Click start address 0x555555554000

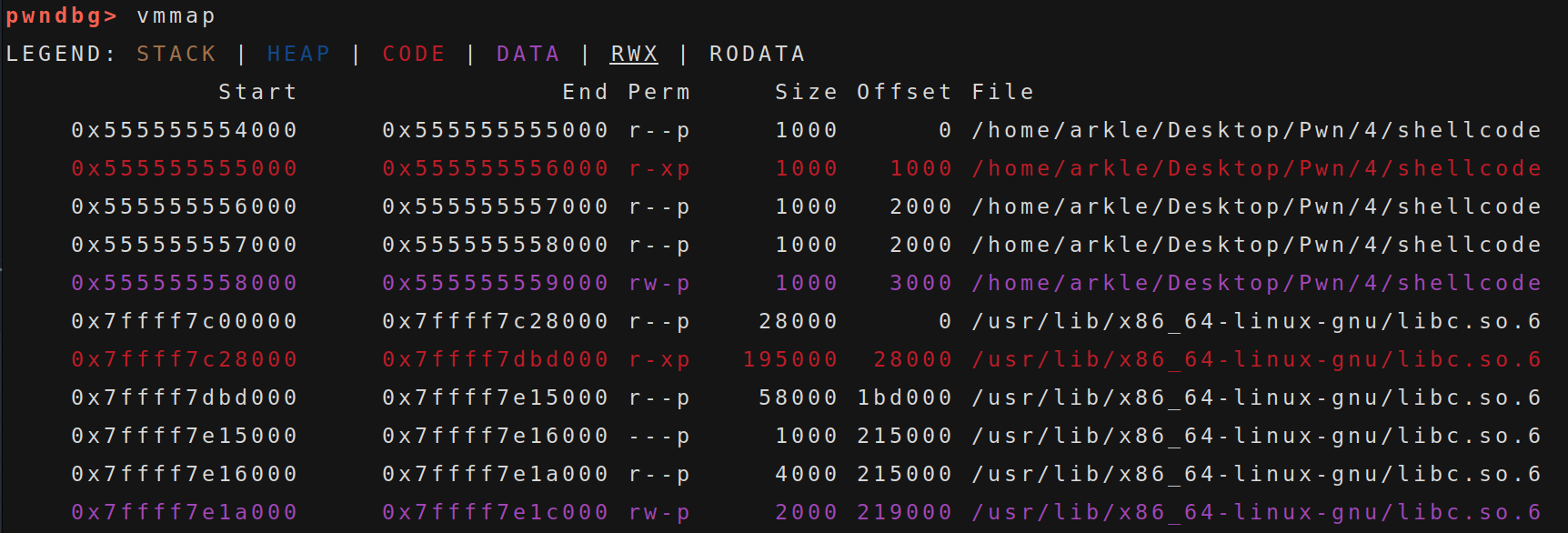[x=185, y=131]
